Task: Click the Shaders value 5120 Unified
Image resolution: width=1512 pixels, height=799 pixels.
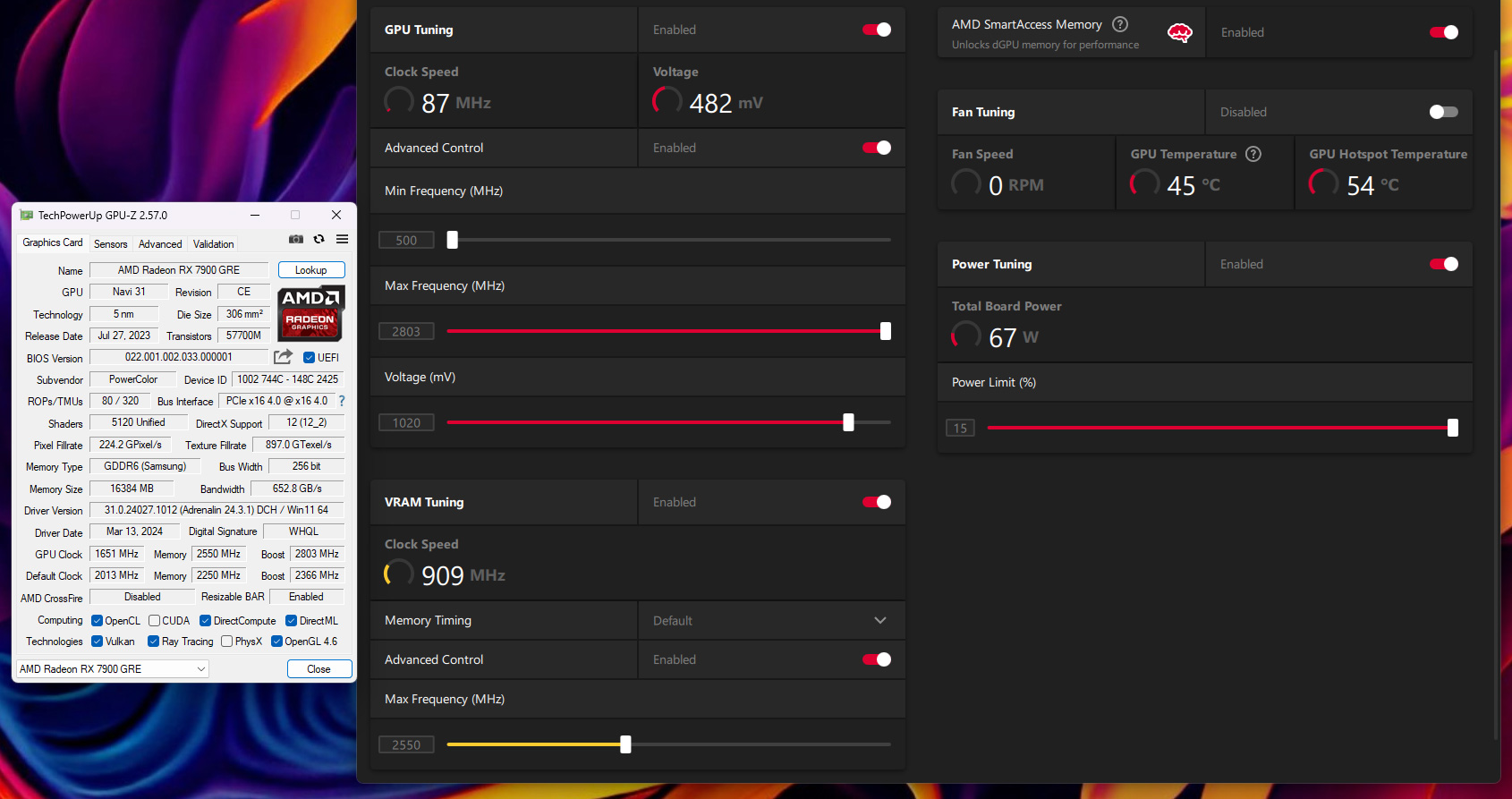Action: (x=139, y=422)
